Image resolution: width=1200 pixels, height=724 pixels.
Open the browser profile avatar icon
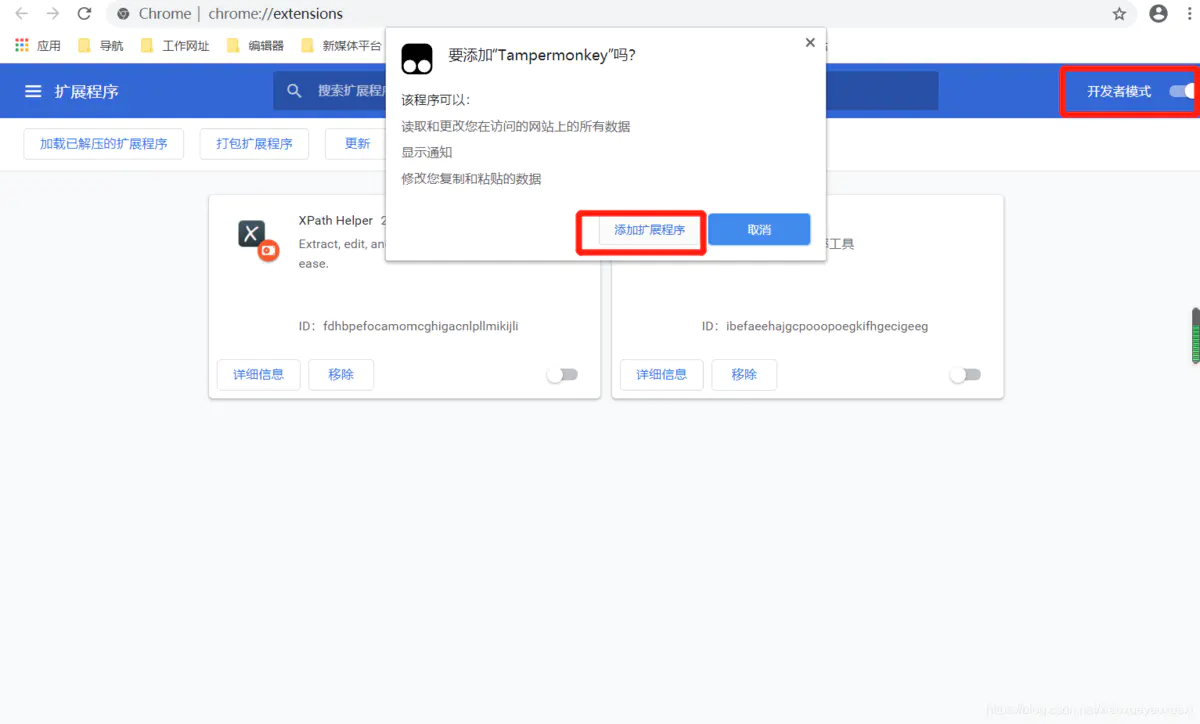(x=1158, y=14)
